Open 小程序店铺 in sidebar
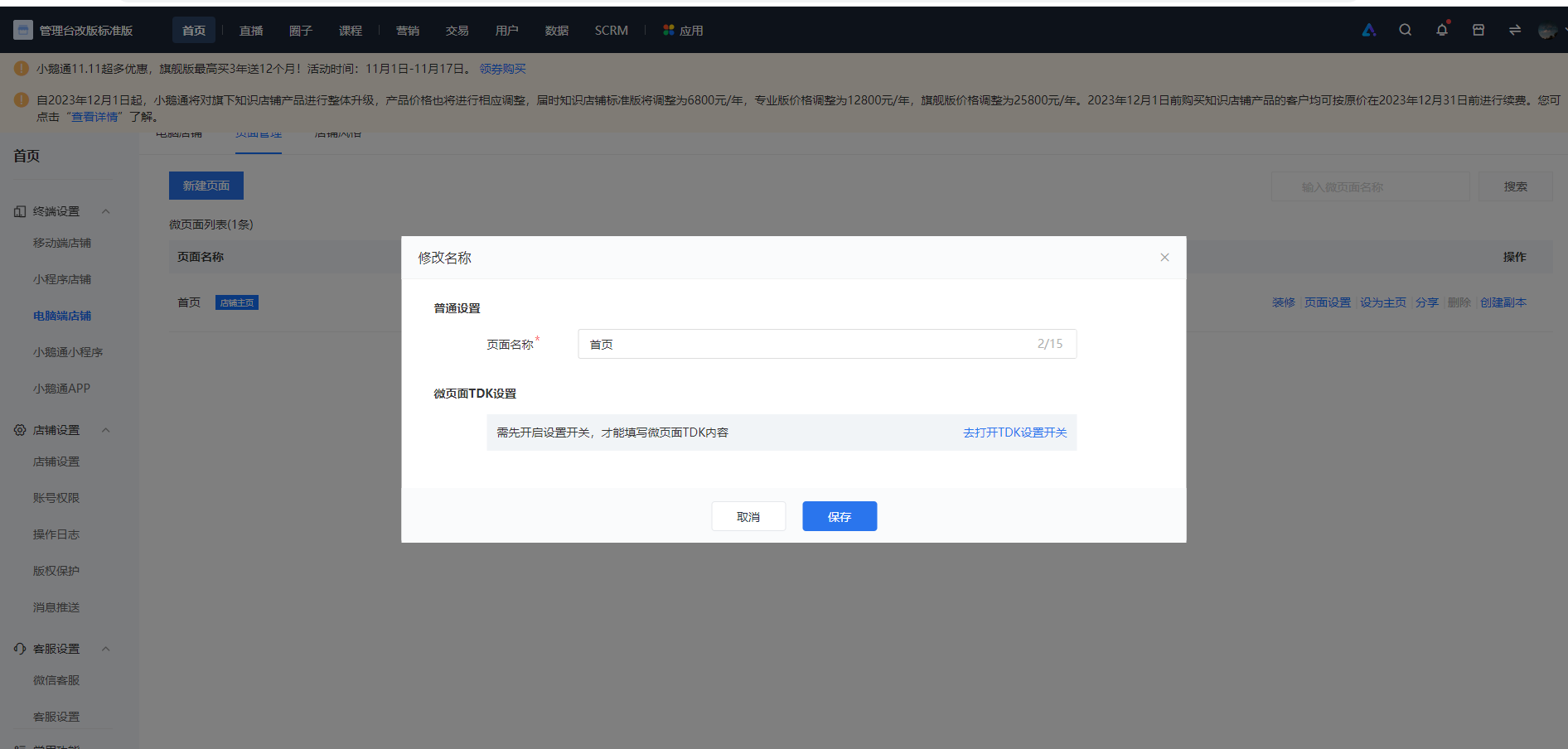The image size is (1568, 749). (x=62, y=279)
